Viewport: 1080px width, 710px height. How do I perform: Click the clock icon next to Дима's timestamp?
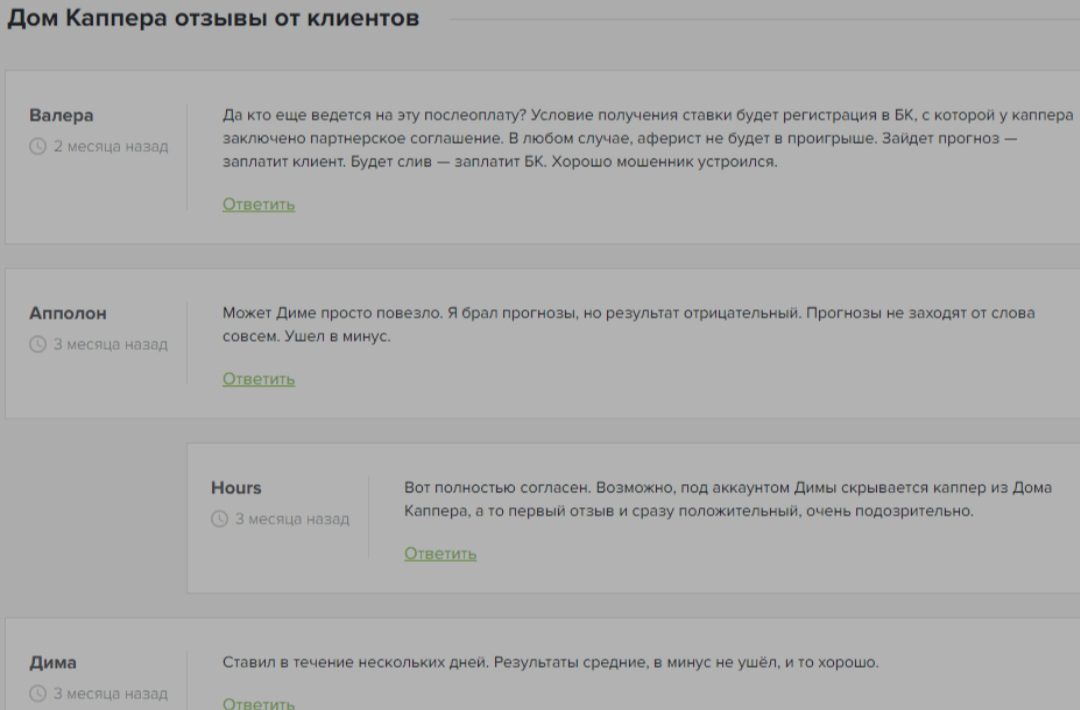(37, 693)
